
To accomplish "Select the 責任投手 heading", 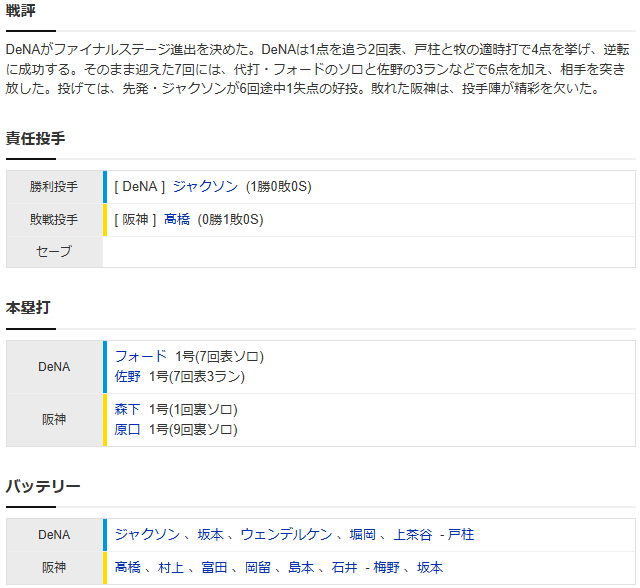I will click(x=36, y=138).
